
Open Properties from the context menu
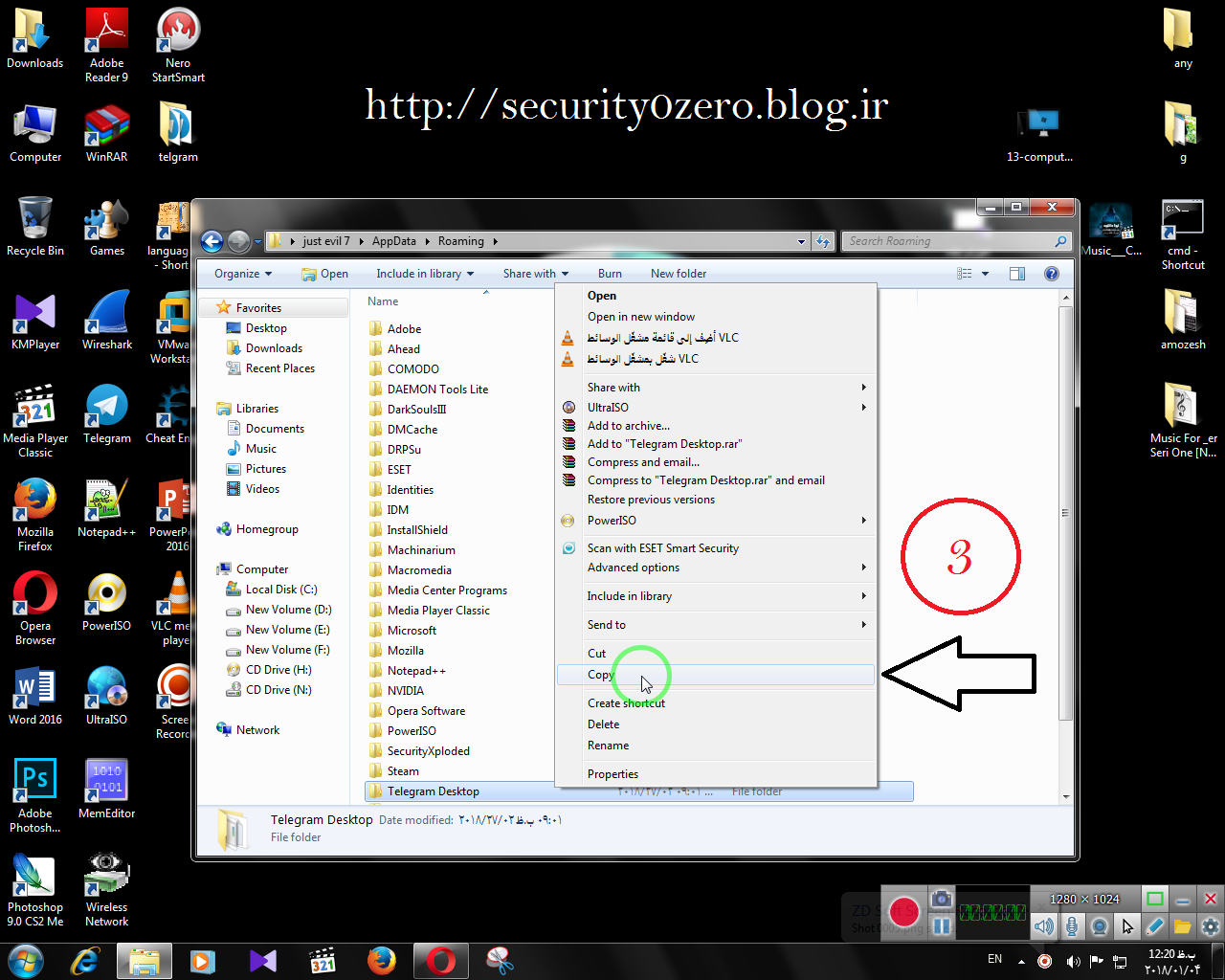716,774
